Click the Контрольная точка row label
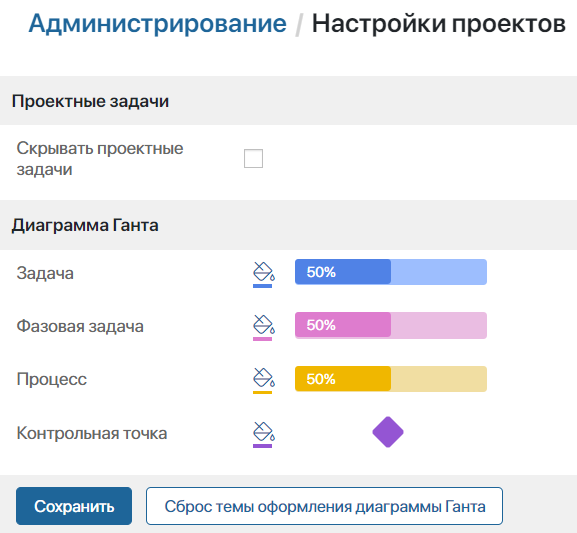The width and height of the screenshot is (577, 533). tap(92, 433)
